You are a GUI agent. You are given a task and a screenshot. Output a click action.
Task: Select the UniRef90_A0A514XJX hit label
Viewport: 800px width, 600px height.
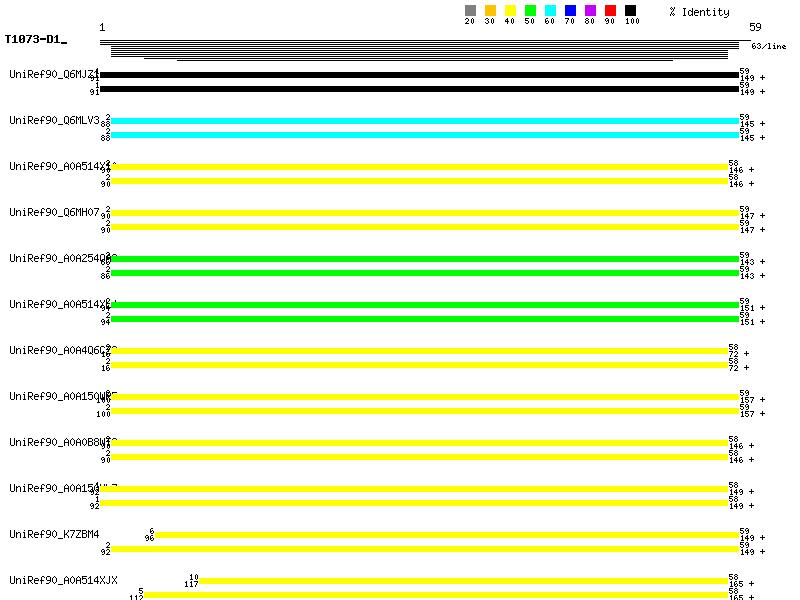pos(63,580)
